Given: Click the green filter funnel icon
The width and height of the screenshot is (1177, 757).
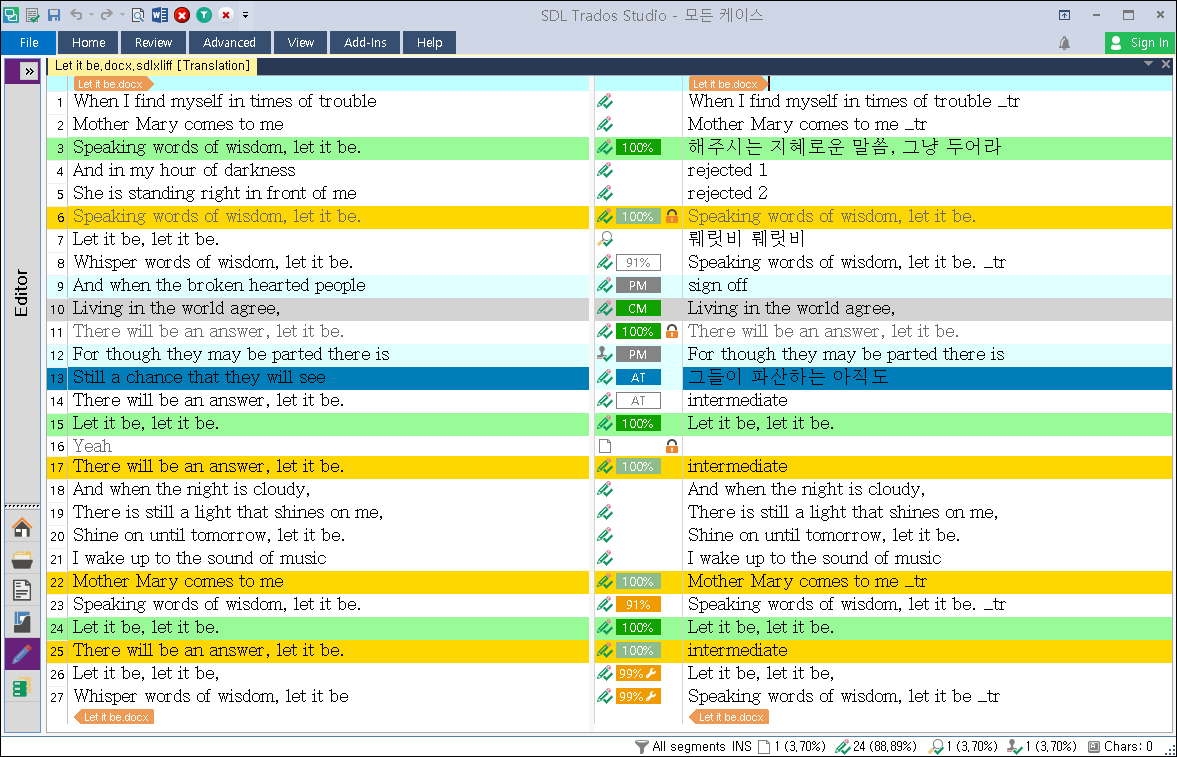Looking at the screenshot, I should tap(203, 14).
